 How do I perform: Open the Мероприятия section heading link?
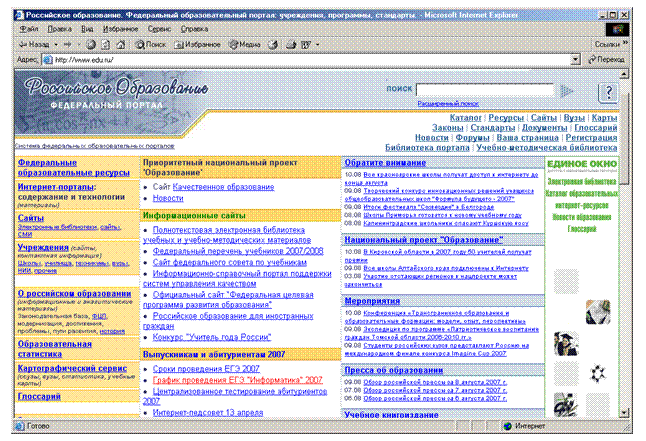372,301
